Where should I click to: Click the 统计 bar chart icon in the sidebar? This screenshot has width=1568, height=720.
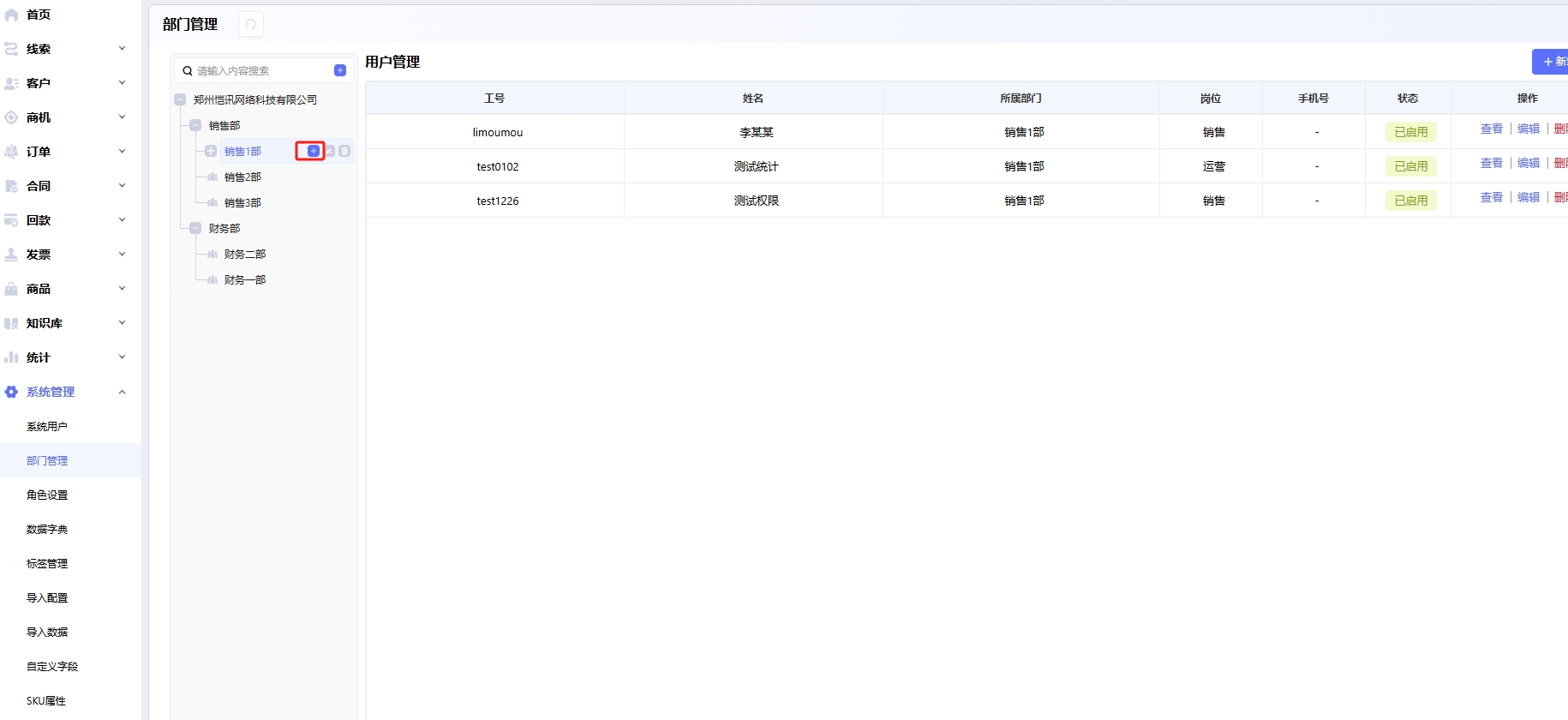click(x=11, y=357)
